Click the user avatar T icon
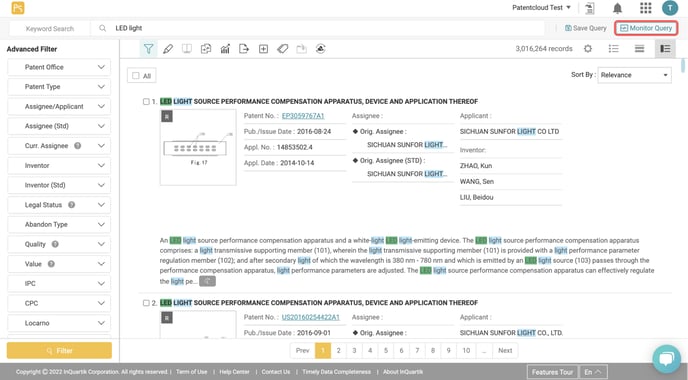Viewport: 688px width, 380px height. click(670, 8)
